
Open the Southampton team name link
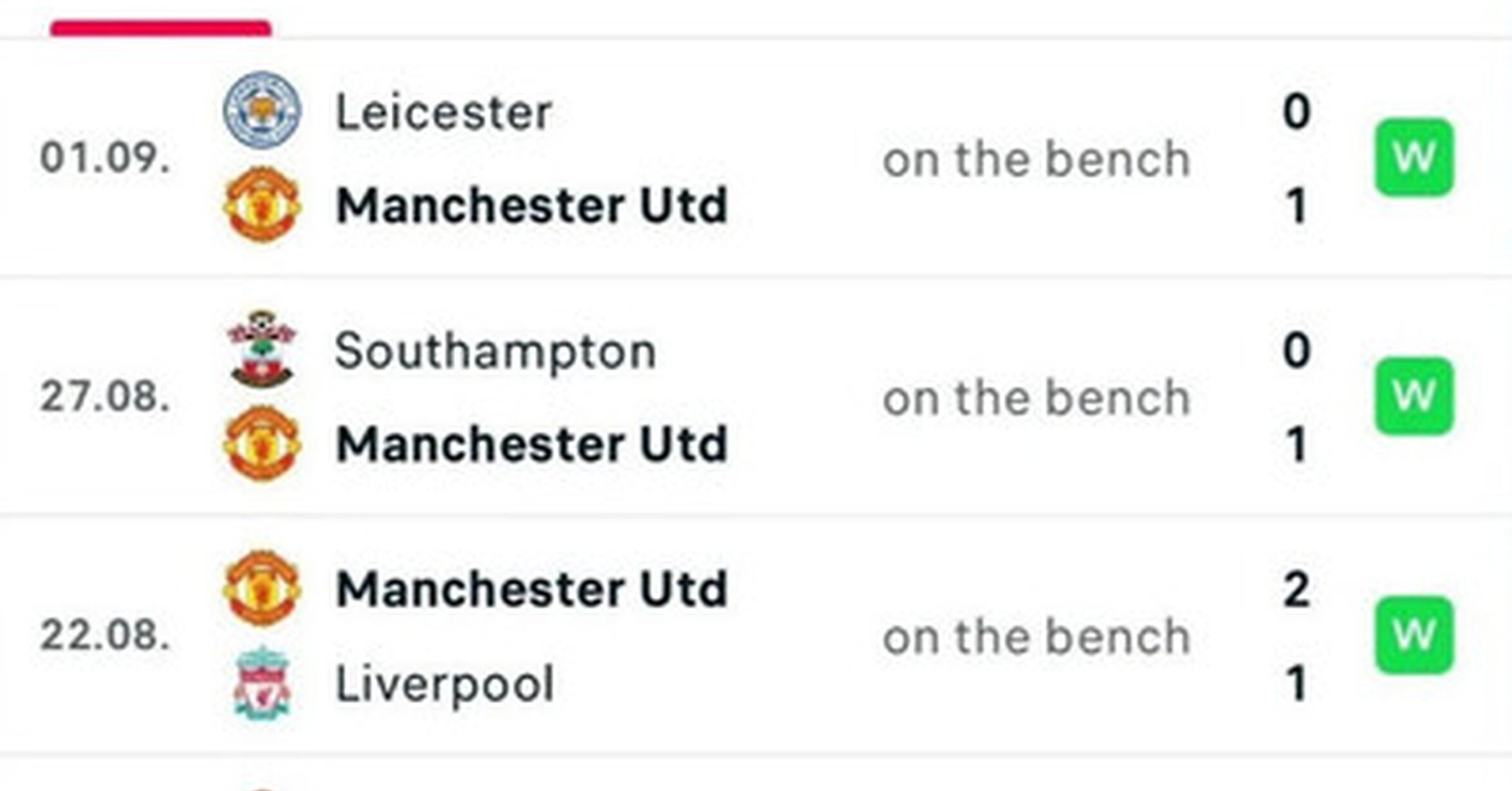point(495,351)
